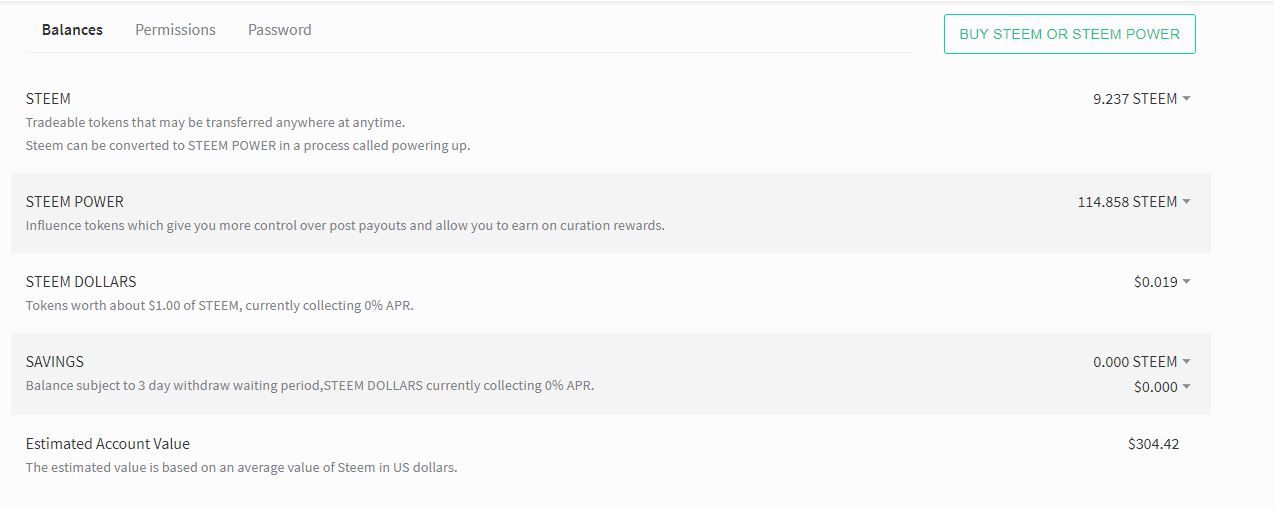Click the STEEM POWER section heading

(75, 202)
